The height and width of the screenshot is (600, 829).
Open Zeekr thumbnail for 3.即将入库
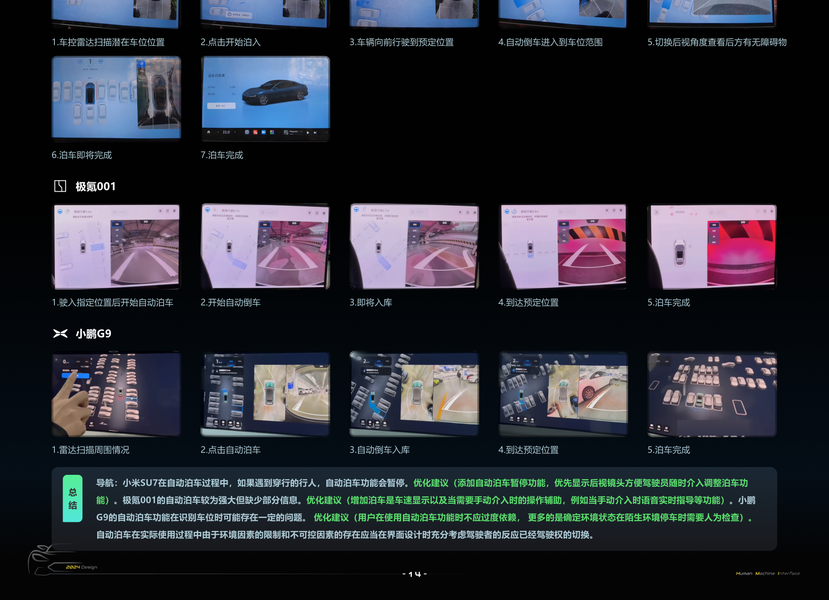click(414, 246)
